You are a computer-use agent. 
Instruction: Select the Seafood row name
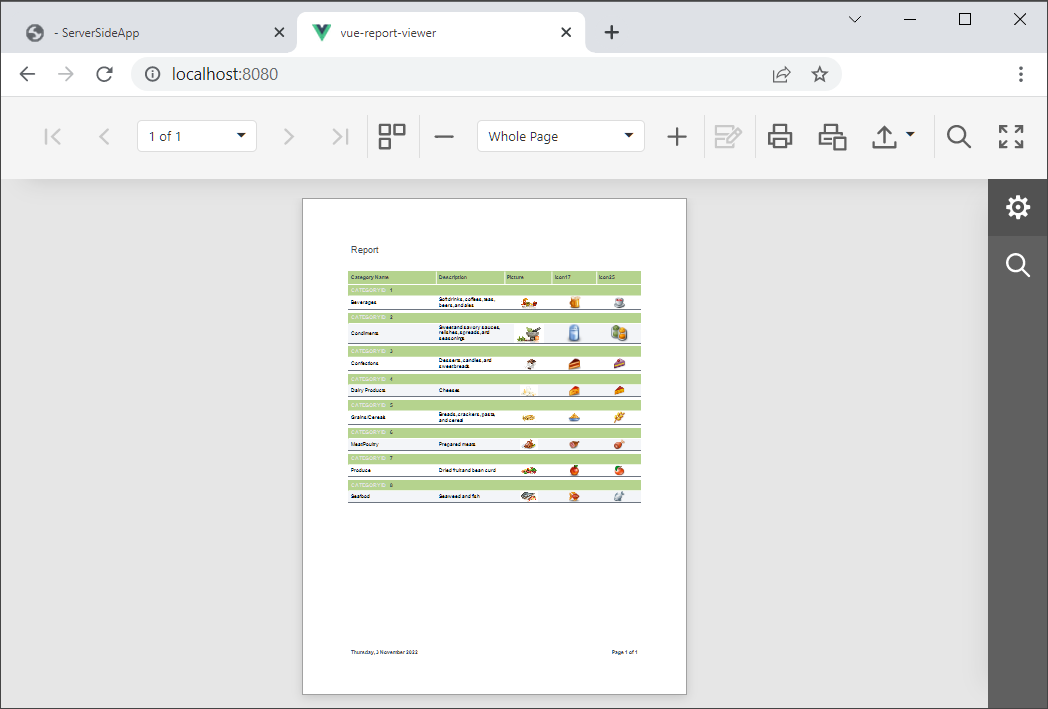[360, 497]
